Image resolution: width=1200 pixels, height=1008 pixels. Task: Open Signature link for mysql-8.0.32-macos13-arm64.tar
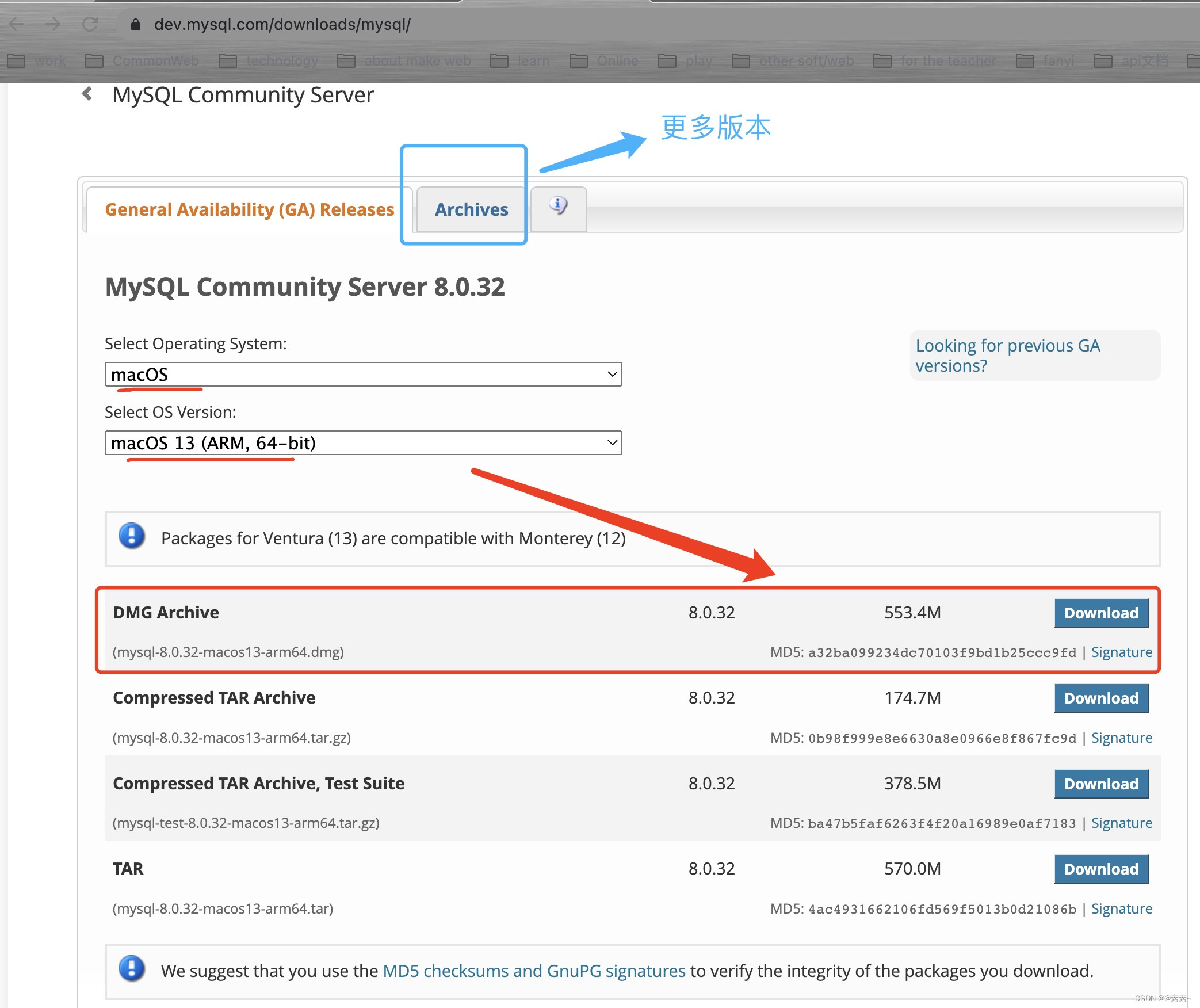pos(1121,908)
